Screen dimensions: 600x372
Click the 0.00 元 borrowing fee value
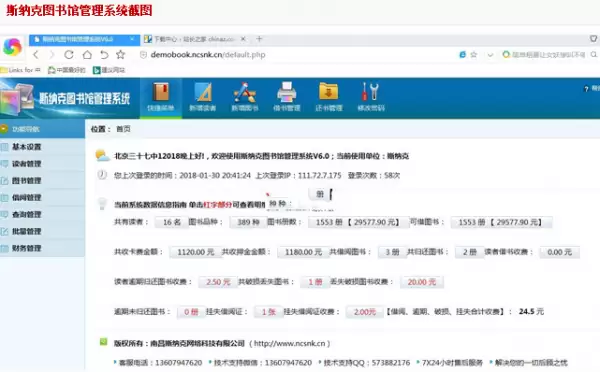click(559, 252)
